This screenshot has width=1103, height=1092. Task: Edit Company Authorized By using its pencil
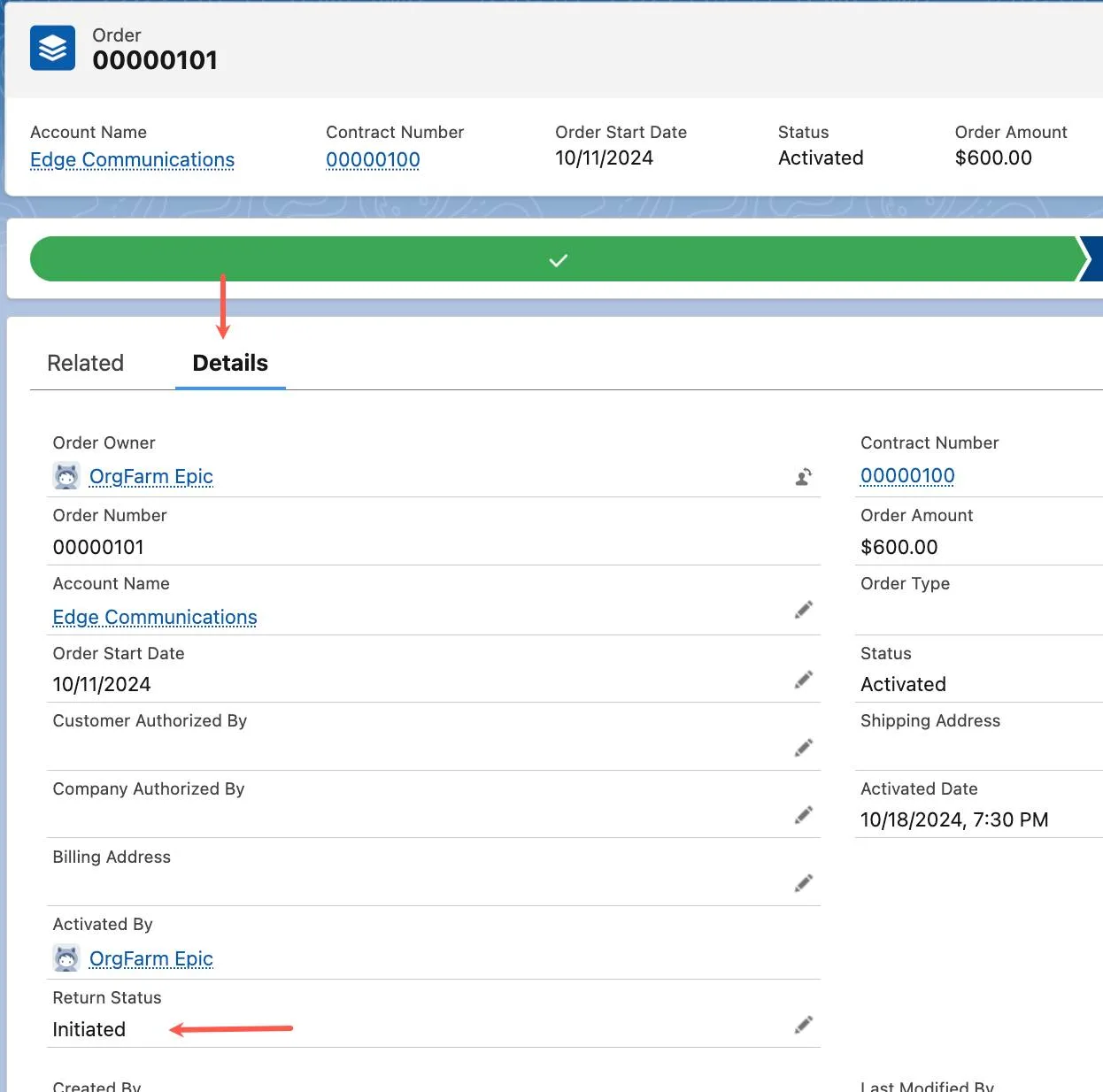coord(804,814)
